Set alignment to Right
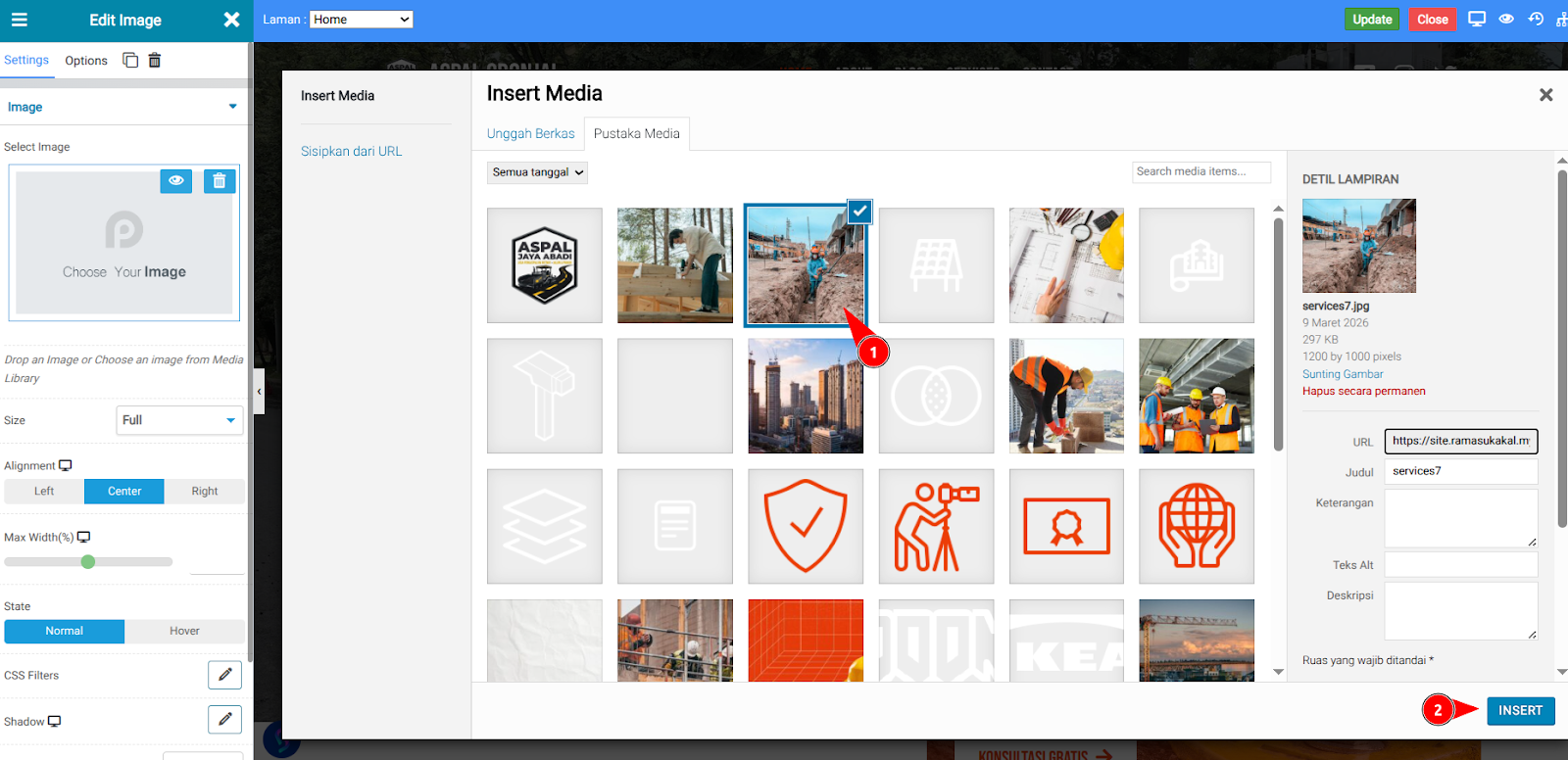The height and width of the screenshot is (760, 1568). pyautogui.click(x=204, y=492)
